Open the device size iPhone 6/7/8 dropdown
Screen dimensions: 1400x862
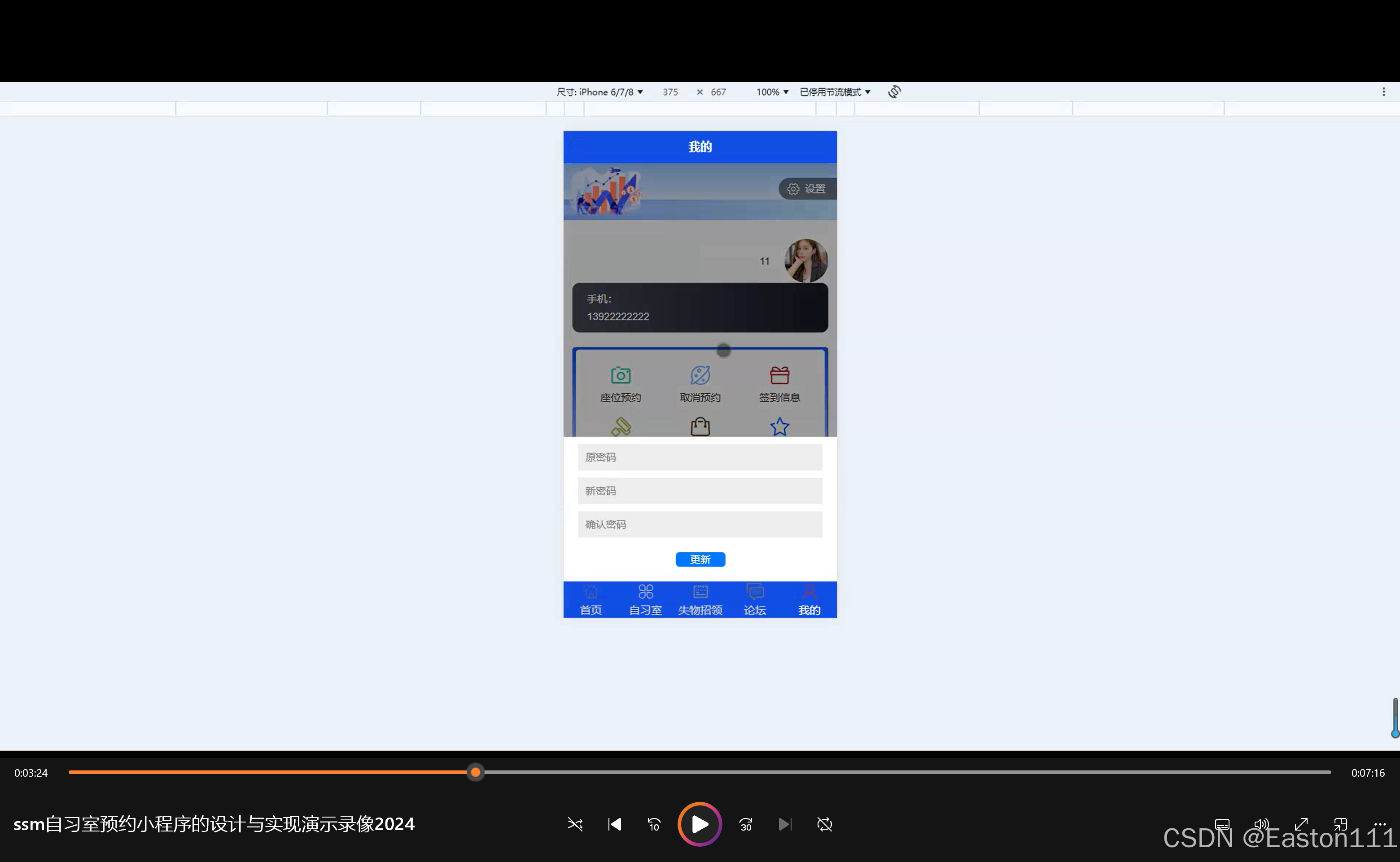(x=599, y=92)
